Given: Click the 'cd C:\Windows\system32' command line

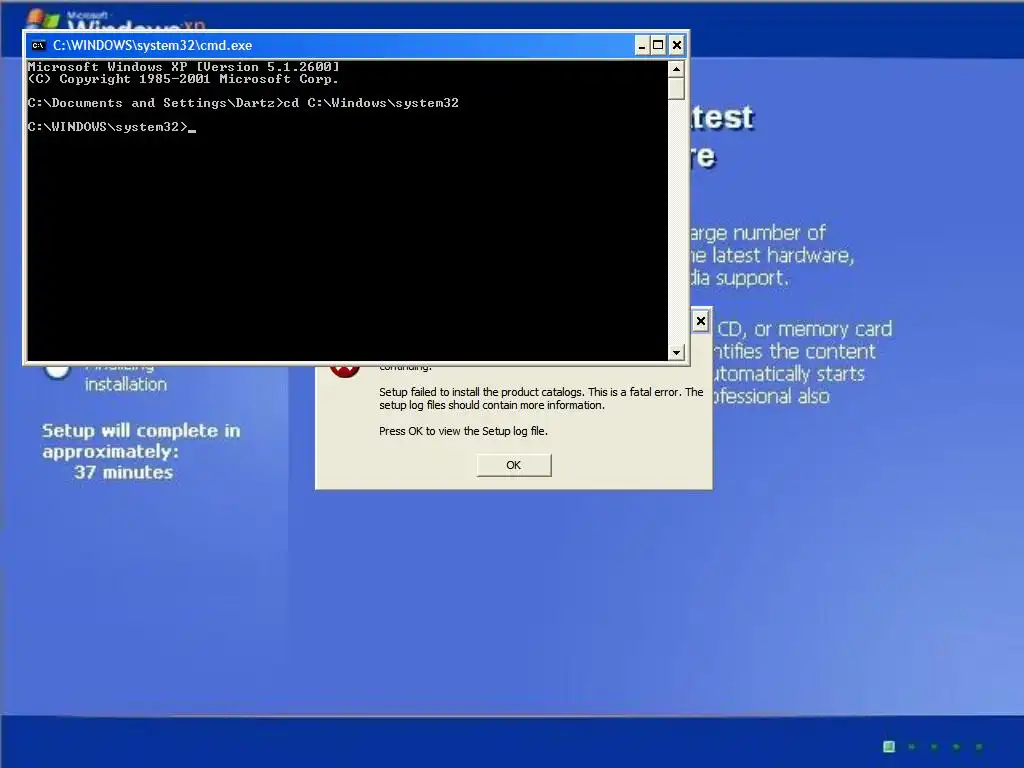Looking at the screenshot, I should pyautogui.click(x=243, y=103).
